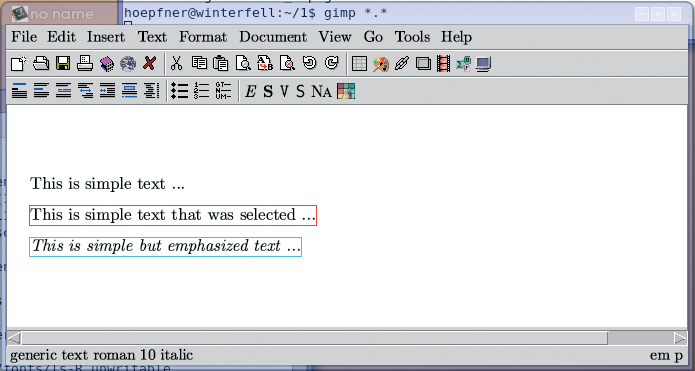Insert a link with the chain icon
The image size is (695, 371).
(x=402, y=64)
